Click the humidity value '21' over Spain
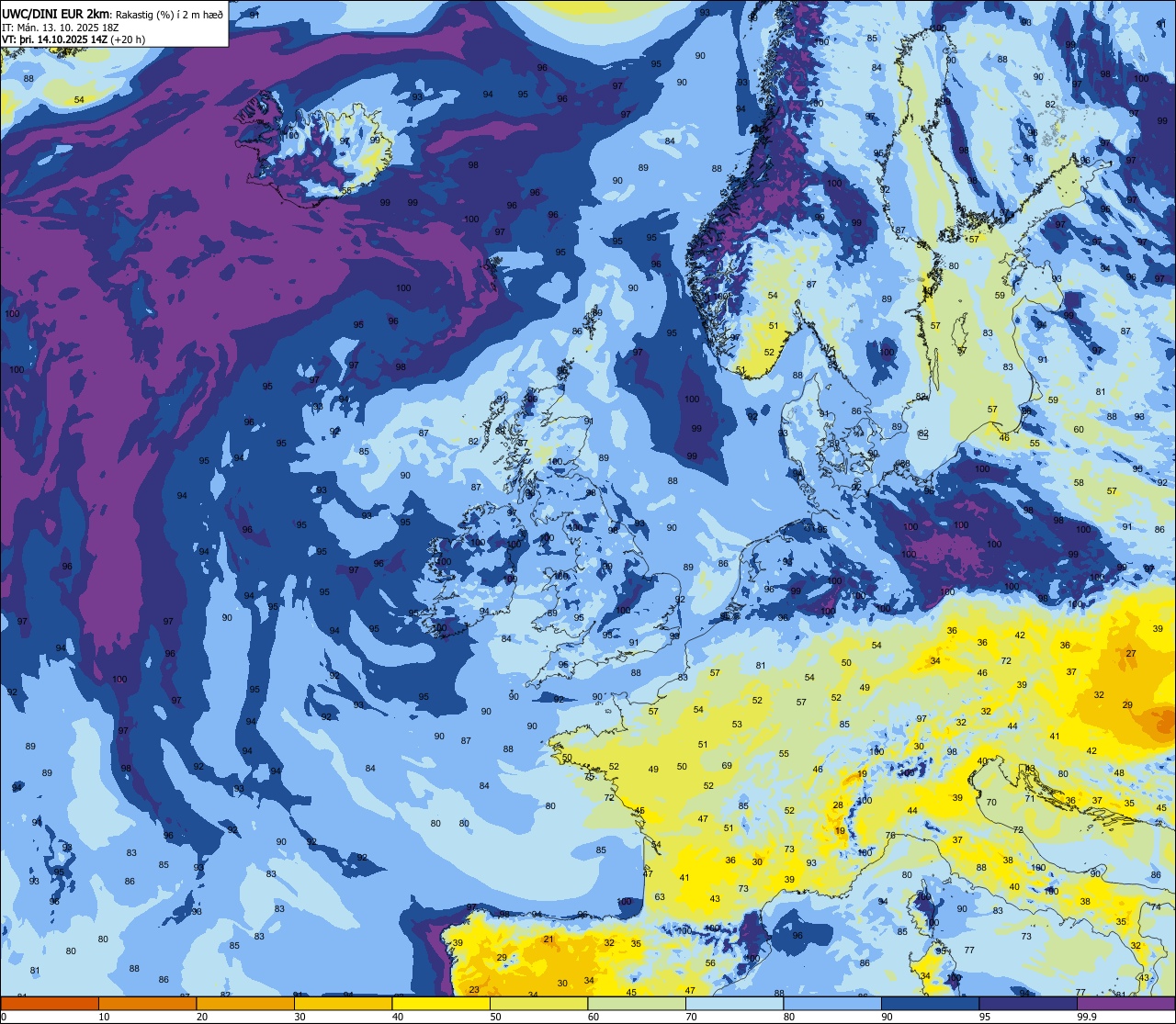 548,939
